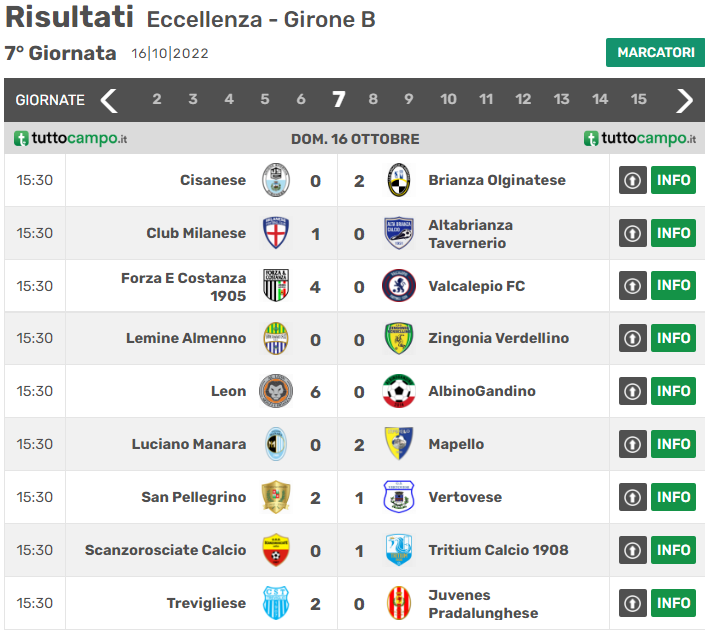Click the Club Milanese crest icon
Image resolution: width=705 pixels, height=635 pixels.
click(x=276, y=233)
